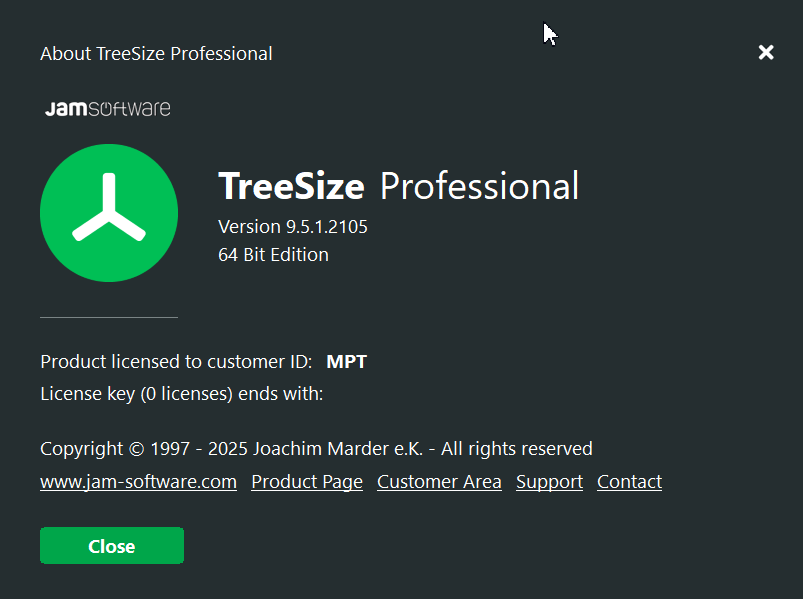Click the About TreeSize Professional title

click(x=156, y=54)
